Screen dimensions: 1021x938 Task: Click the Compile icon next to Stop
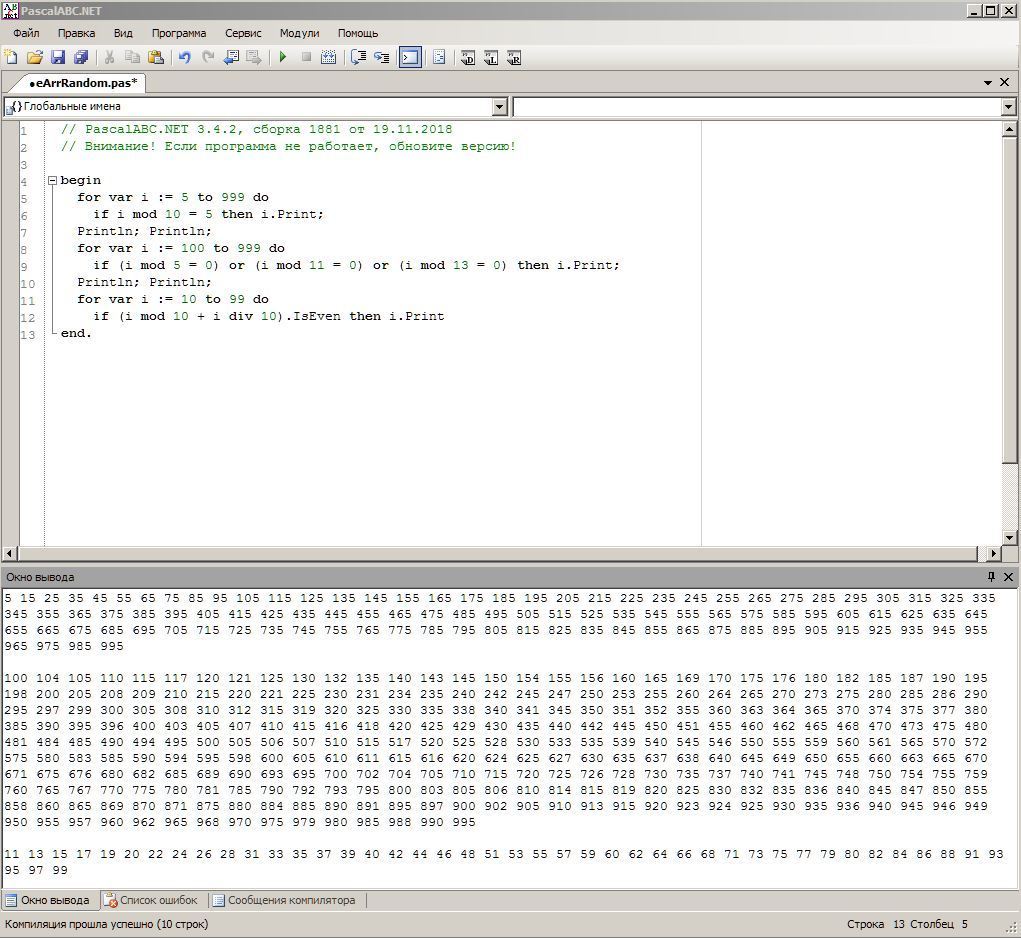[328, 58]
